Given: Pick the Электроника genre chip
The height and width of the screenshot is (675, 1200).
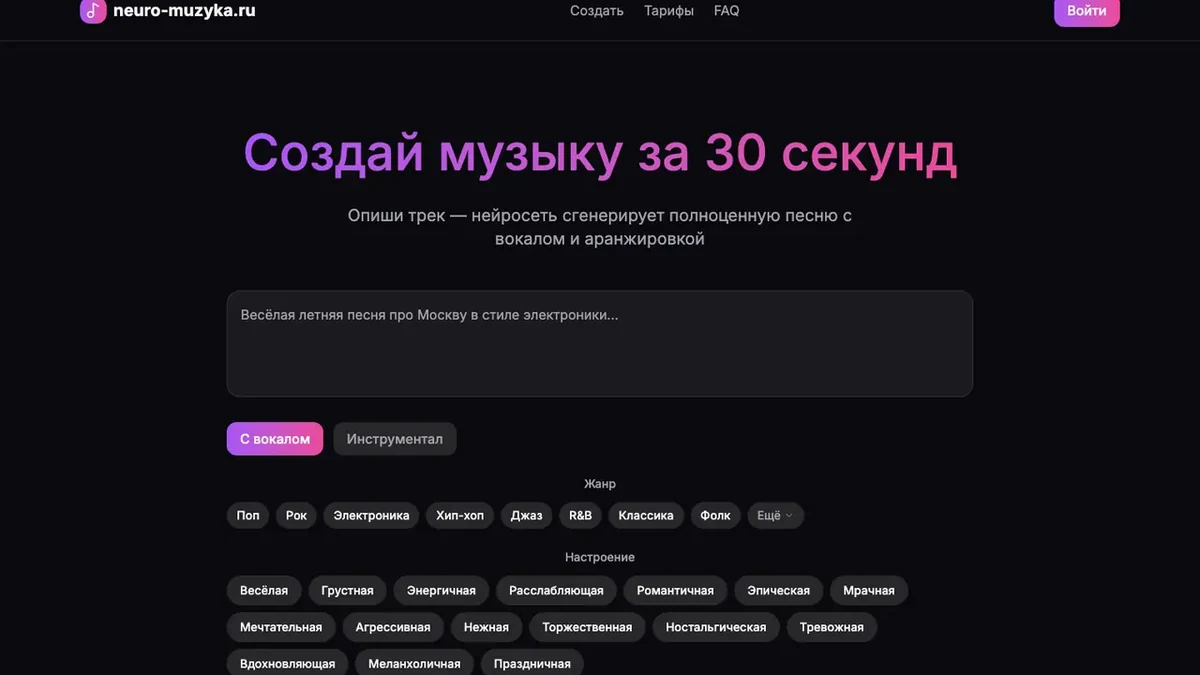Looking at the screenshot, I should click(x=371, y=516).
